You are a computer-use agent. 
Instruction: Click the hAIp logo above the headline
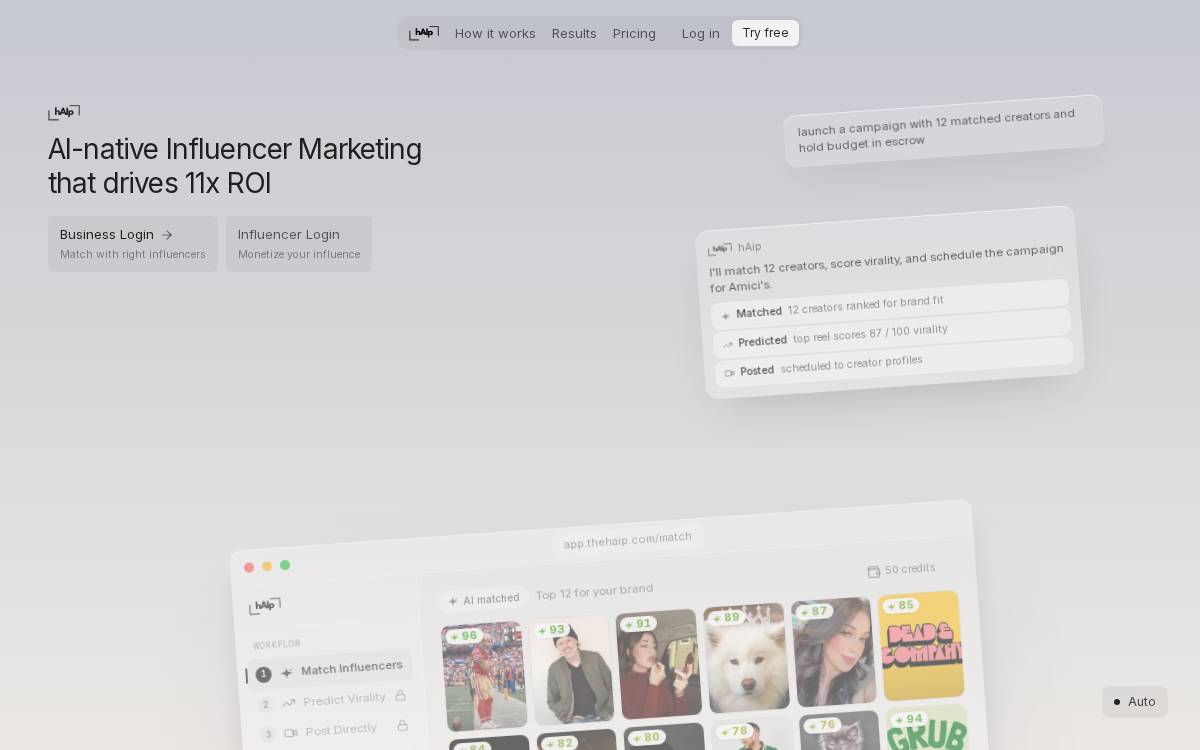pyautogui.click(x=64, y=112)
